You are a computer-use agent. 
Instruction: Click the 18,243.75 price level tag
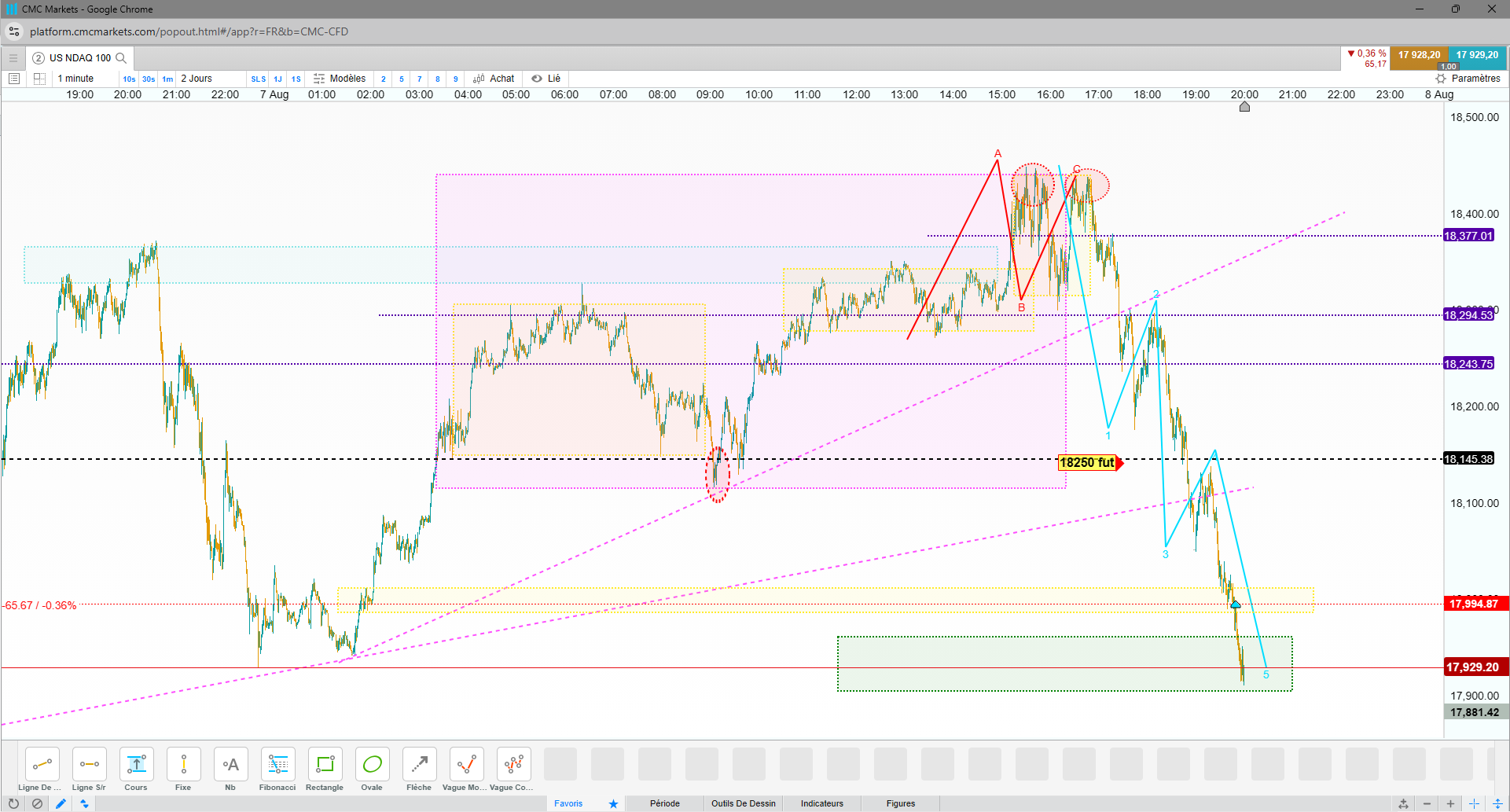[1468, 364]
